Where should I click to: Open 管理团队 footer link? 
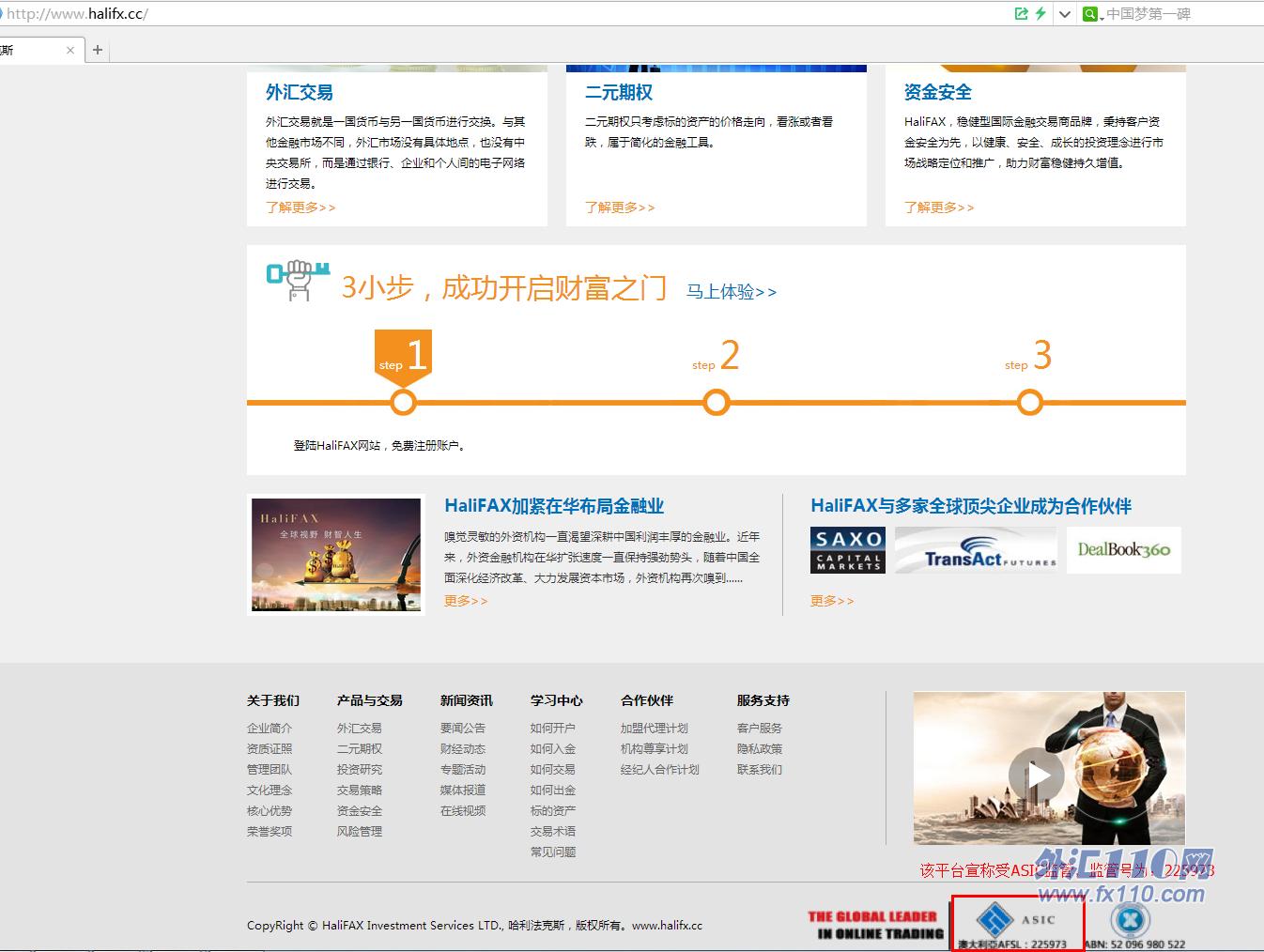pos(270,770)
